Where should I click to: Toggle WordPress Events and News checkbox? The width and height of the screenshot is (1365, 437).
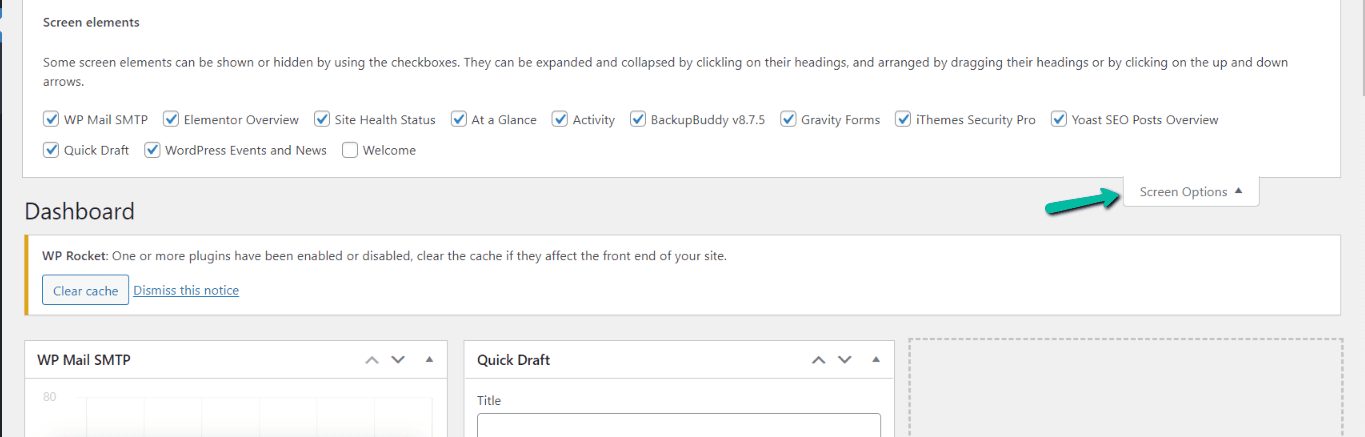(x=152, y=151)
